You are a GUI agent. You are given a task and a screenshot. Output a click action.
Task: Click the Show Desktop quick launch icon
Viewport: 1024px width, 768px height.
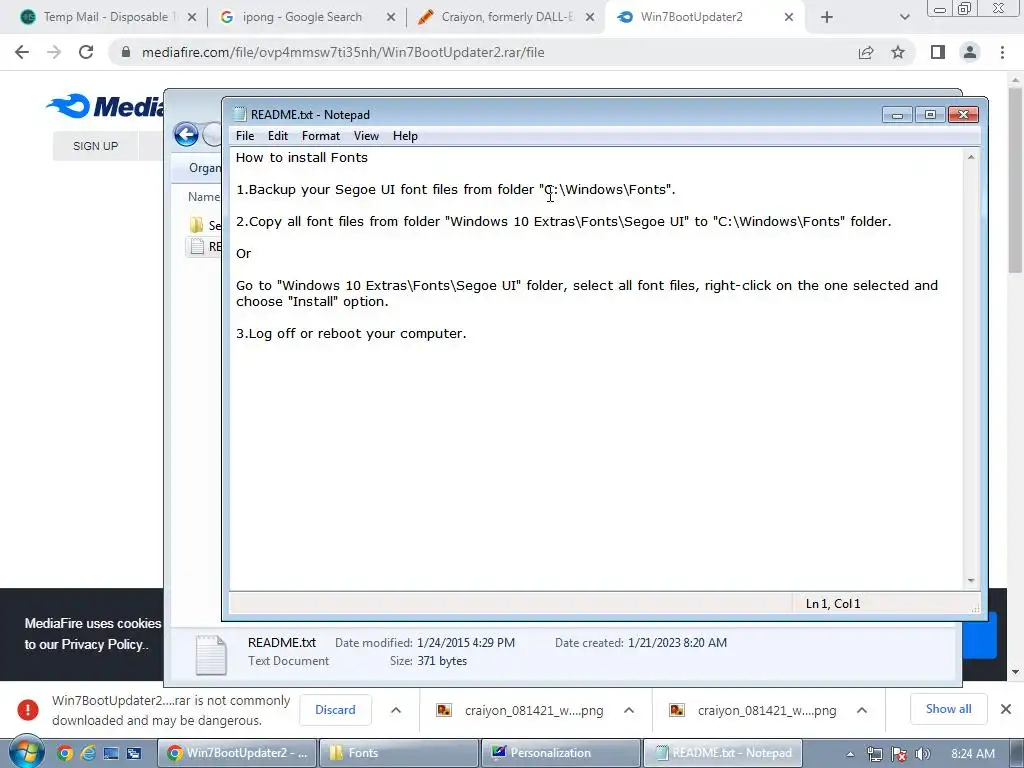click(111, 754)
